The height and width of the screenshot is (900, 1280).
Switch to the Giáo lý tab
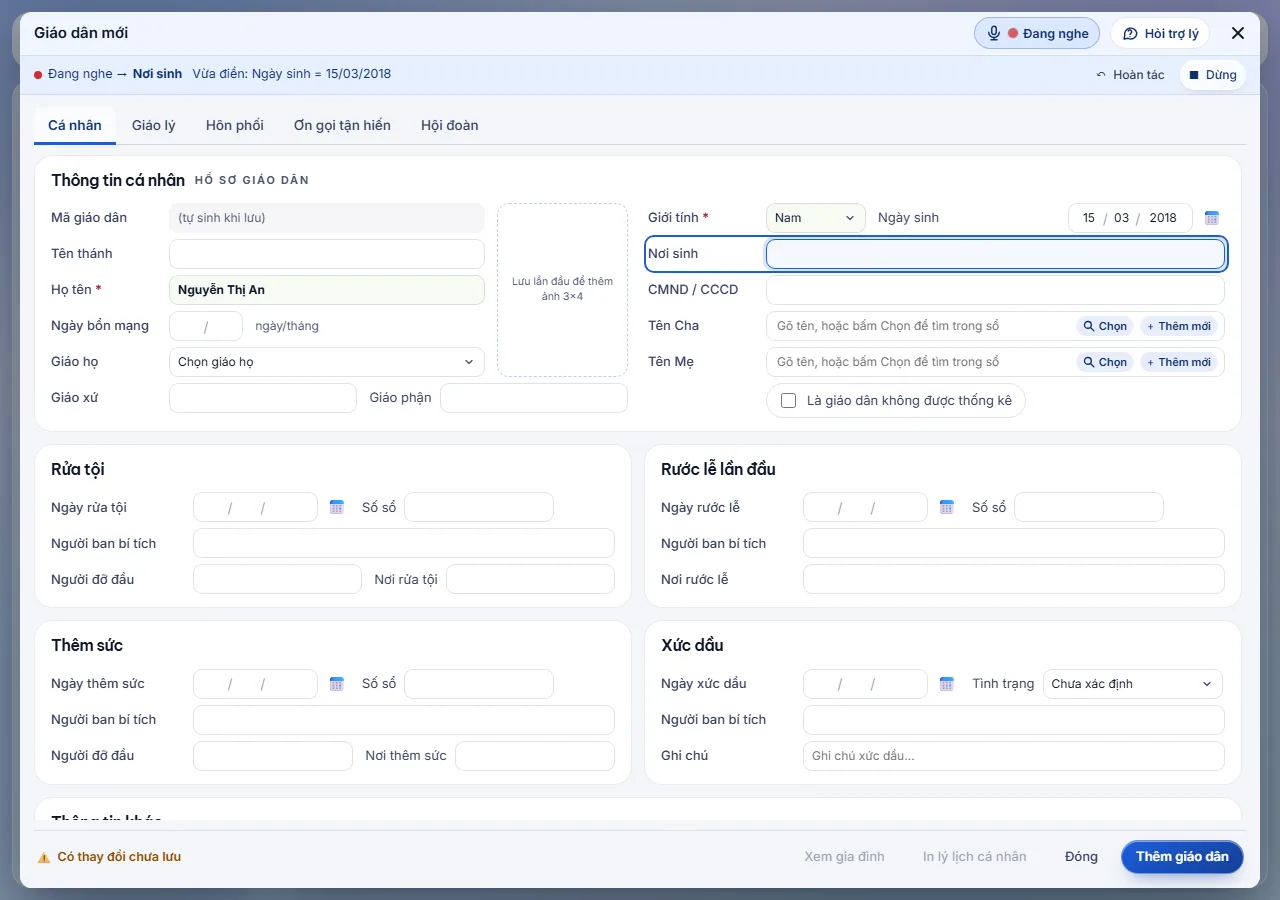point(154,125)
